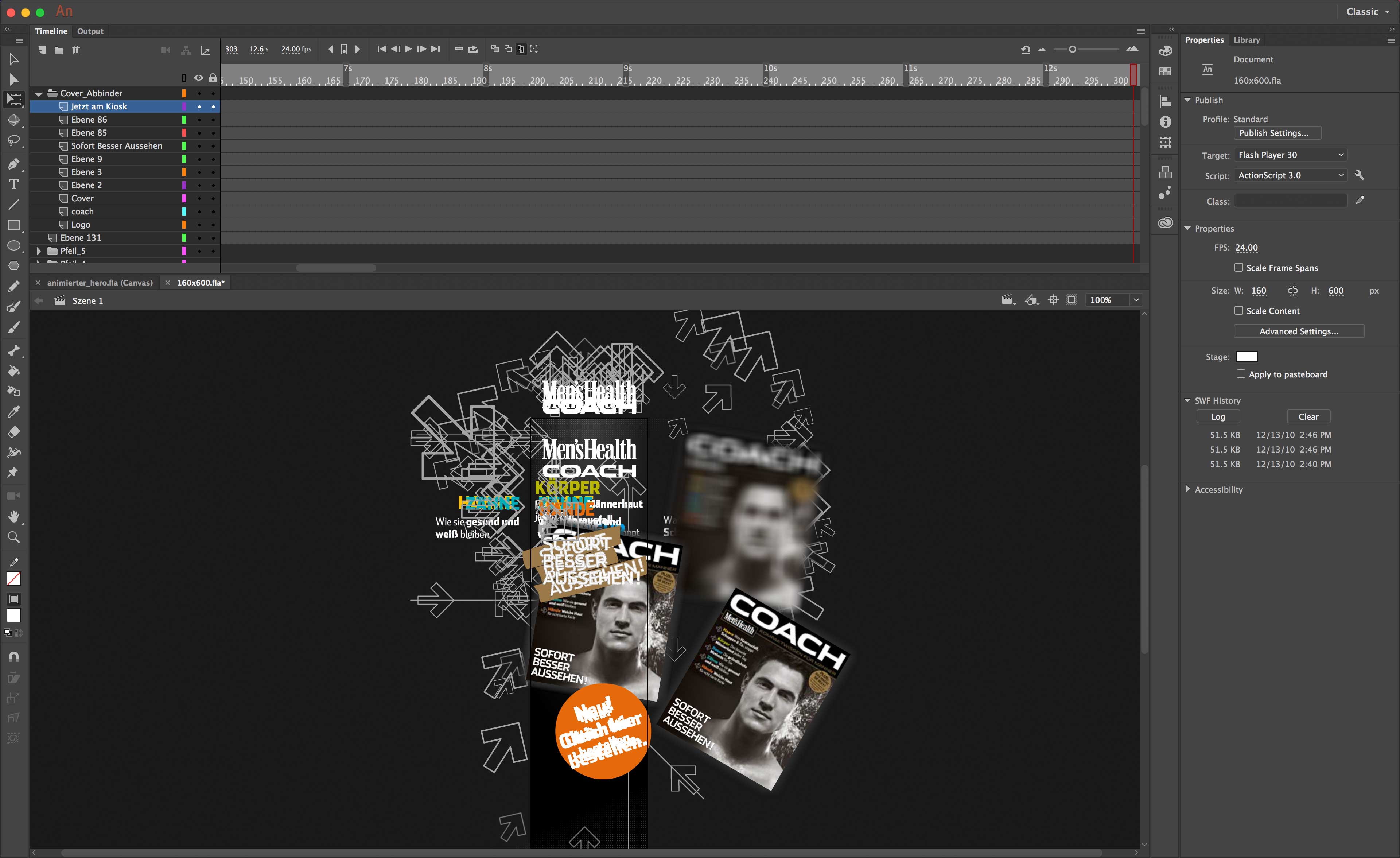This screenshot has width=1400, height=858.
Task: Select the Pencil tool
Action: [x=14, y=286]
